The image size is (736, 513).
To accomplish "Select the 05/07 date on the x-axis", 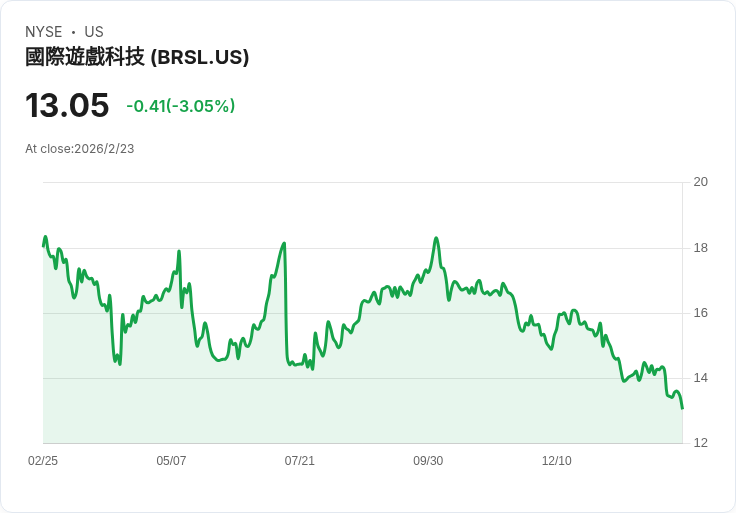I will click(171, 461).
